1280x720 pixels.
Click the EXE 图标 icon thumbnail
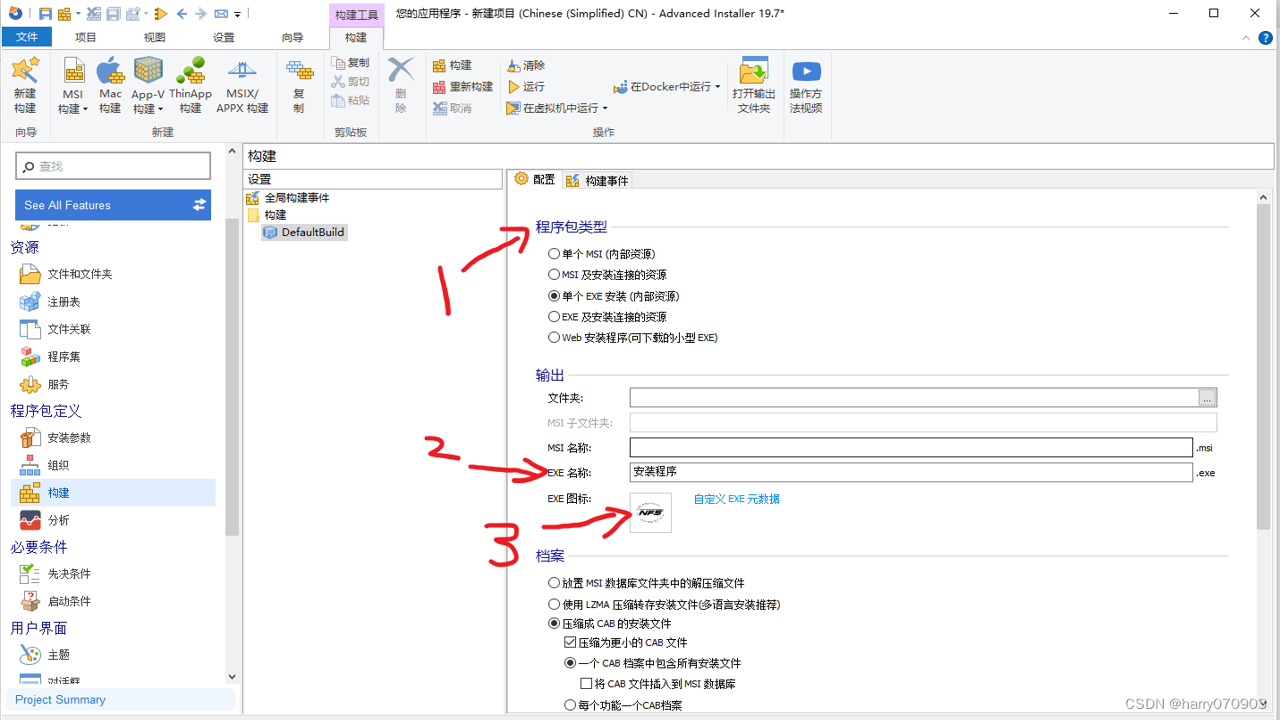pyautogui.click(x=651, y=513)
